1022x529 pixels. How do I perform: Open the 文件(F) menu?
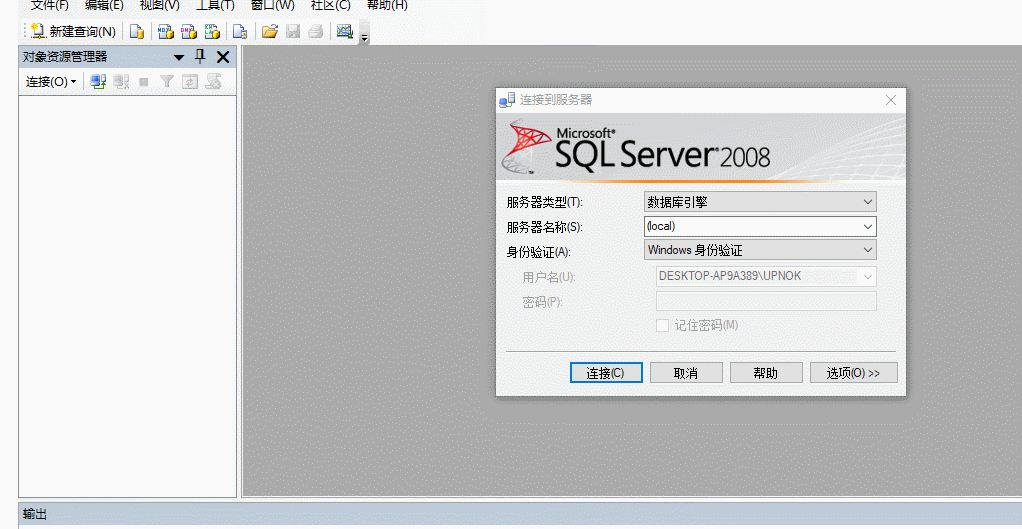point(50,5)
